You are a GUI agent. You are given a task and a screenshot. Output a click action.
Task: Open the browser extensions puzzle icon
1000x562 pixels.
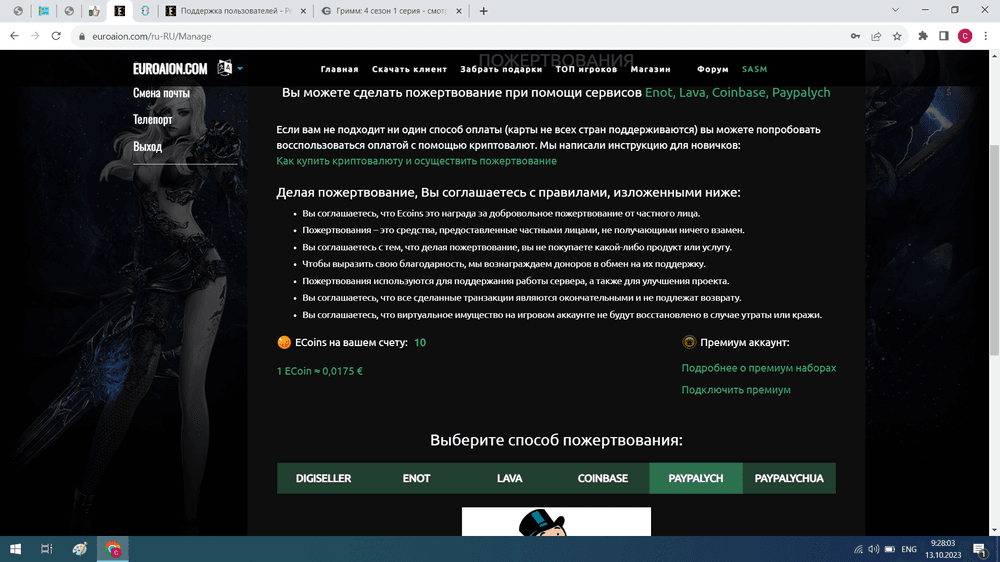point(922,36)
